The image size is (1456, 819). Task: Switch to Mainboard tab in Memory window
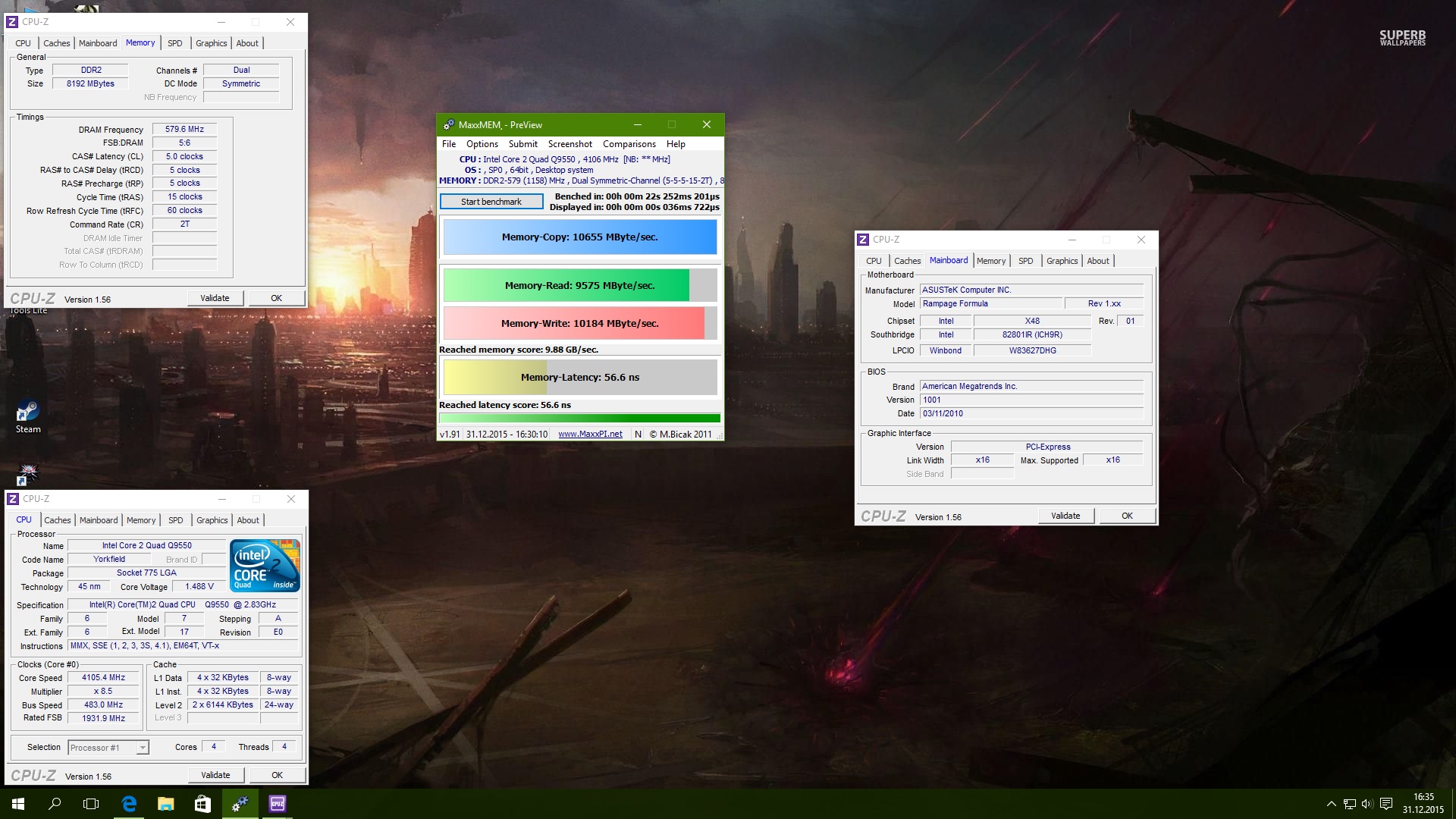pyautogui.click(x=98, y=43)
